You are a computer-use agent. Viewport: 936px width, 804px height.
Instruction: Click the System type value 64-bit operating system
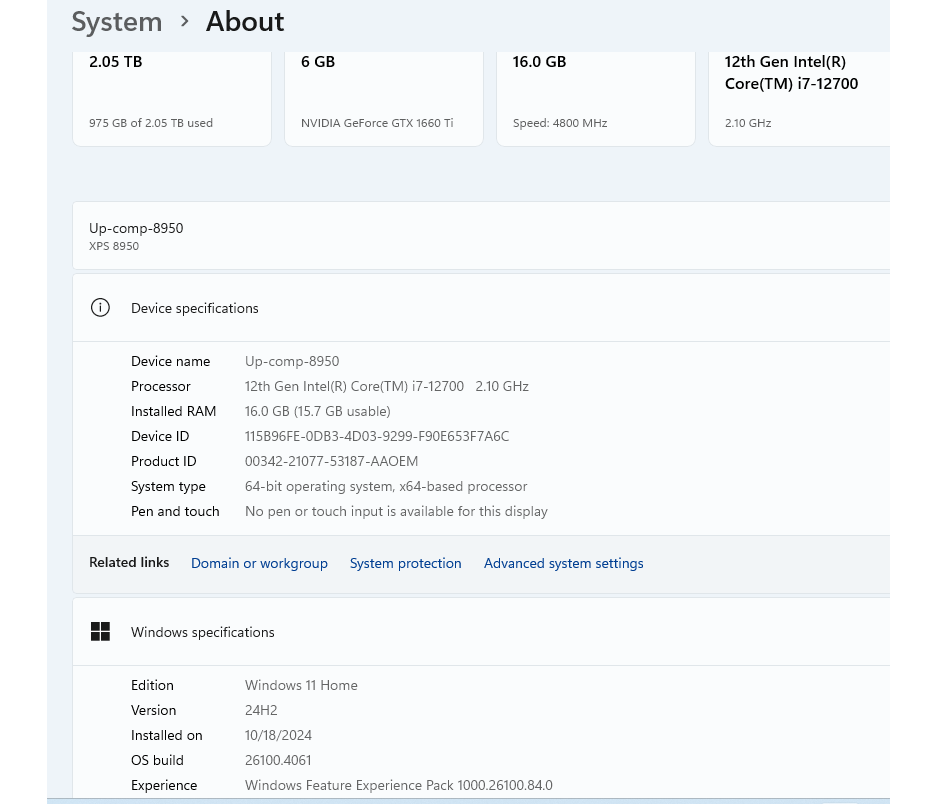(x=386, y=486)
